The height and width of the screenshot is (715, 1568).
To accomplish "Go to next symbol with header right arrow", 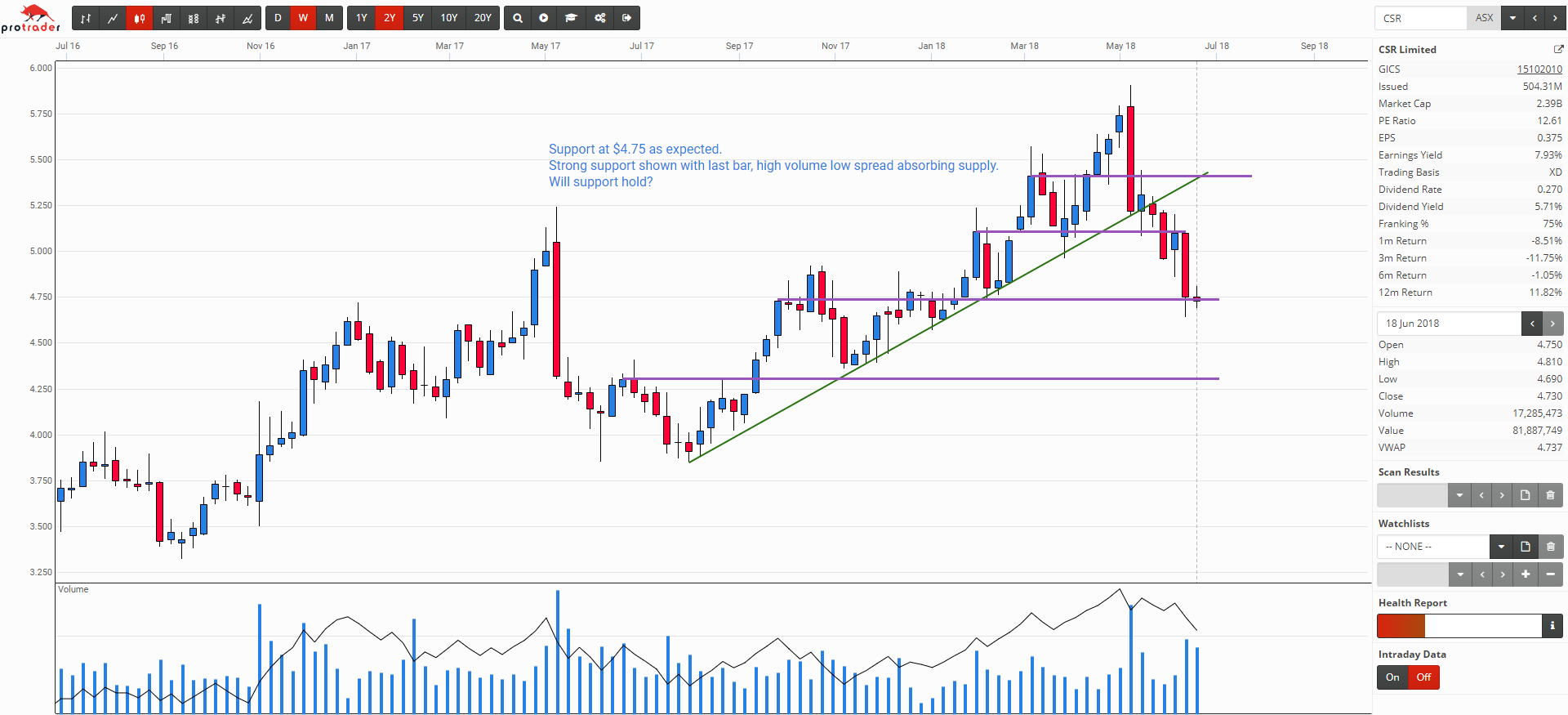I will [1556, 18].
